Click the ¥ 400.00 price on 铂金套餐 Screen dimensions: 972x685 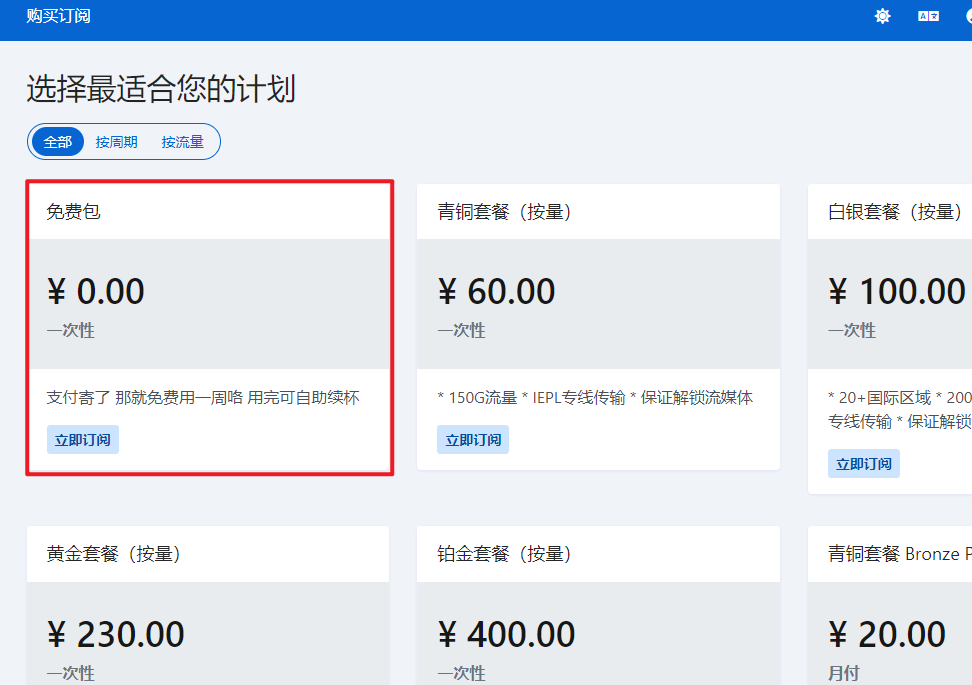pos(507,634)
